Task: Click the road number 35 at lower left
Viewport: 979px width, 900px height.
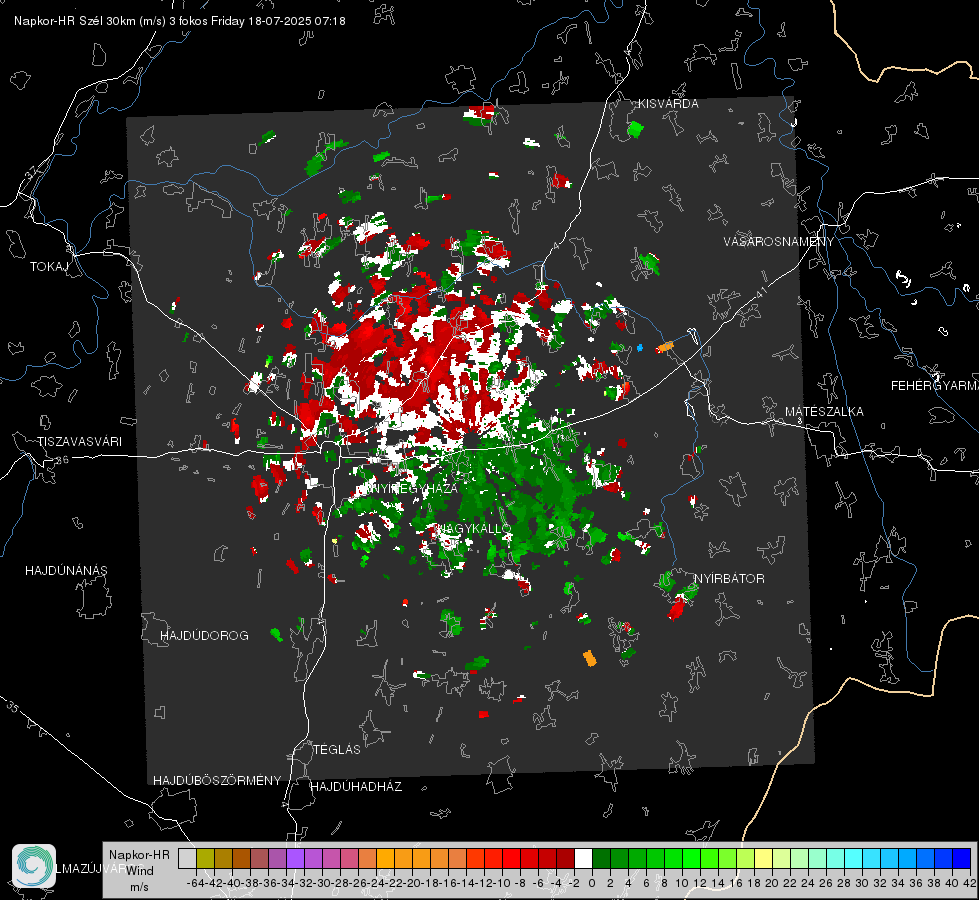Action: (12, 706)
